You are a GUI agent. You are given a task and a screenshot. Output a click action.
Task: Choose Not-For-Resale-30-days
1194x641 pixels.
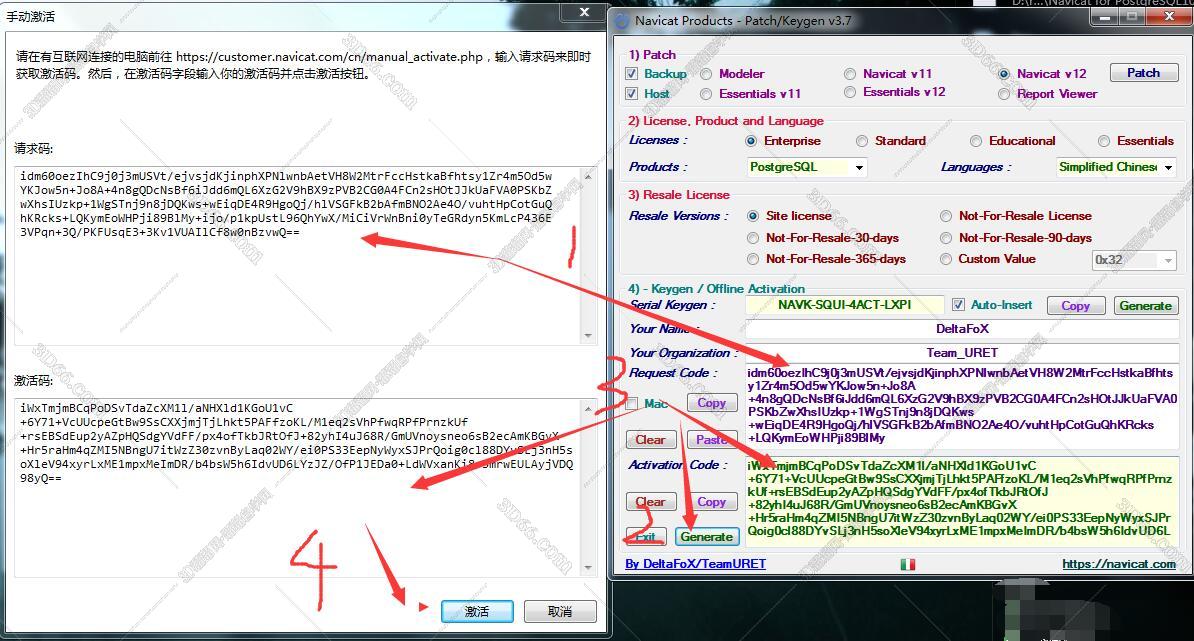(x=753, y=238)
